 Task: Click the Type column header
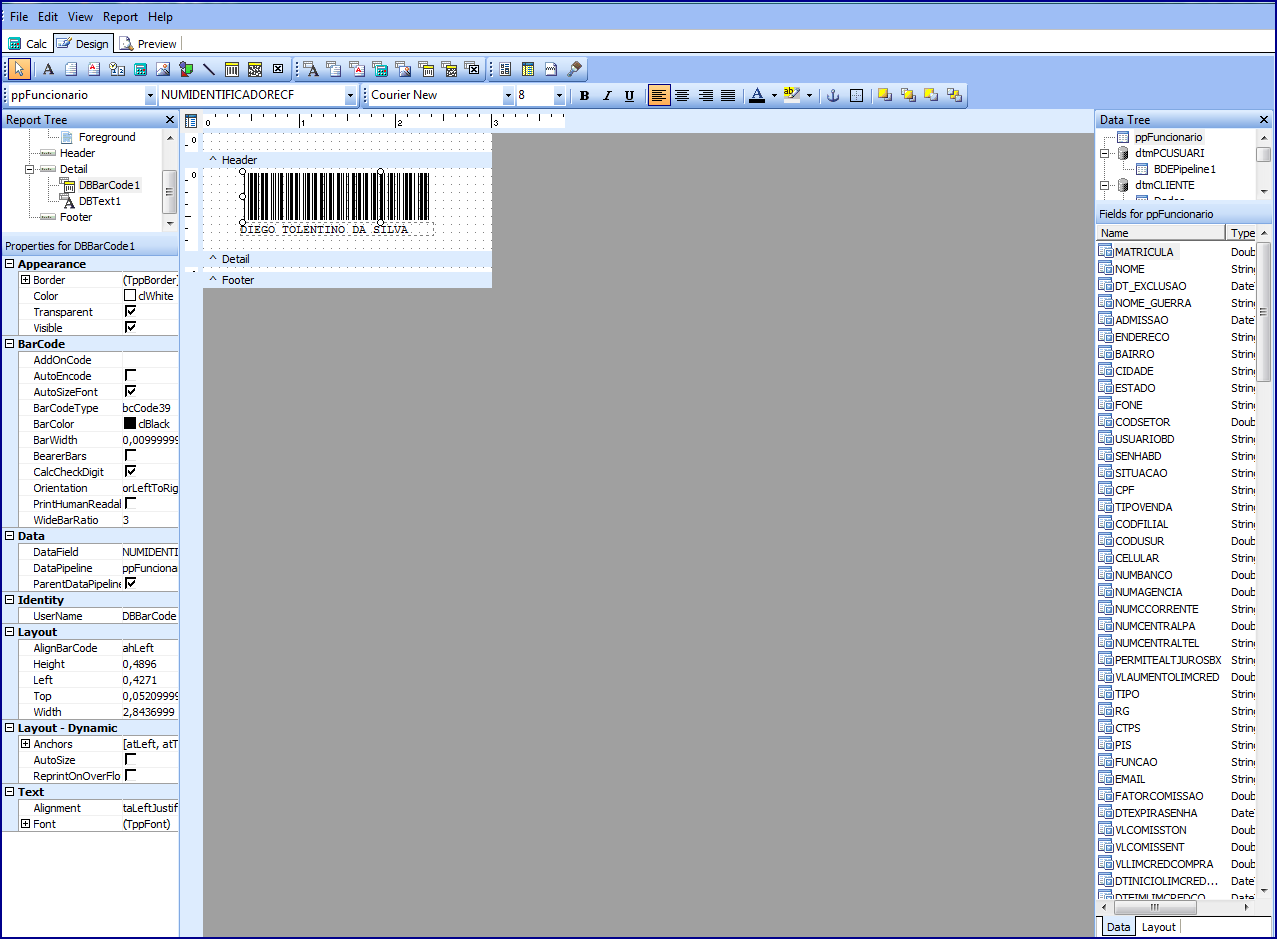tap(1242, 233)
